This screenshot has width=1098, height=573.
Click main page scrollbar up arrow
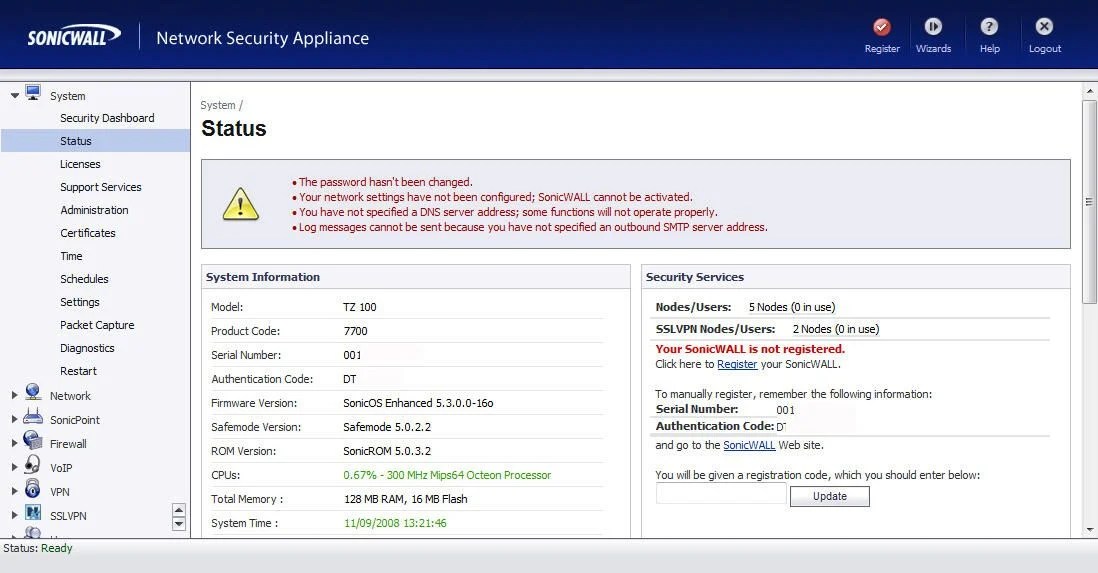[1090, 91]
